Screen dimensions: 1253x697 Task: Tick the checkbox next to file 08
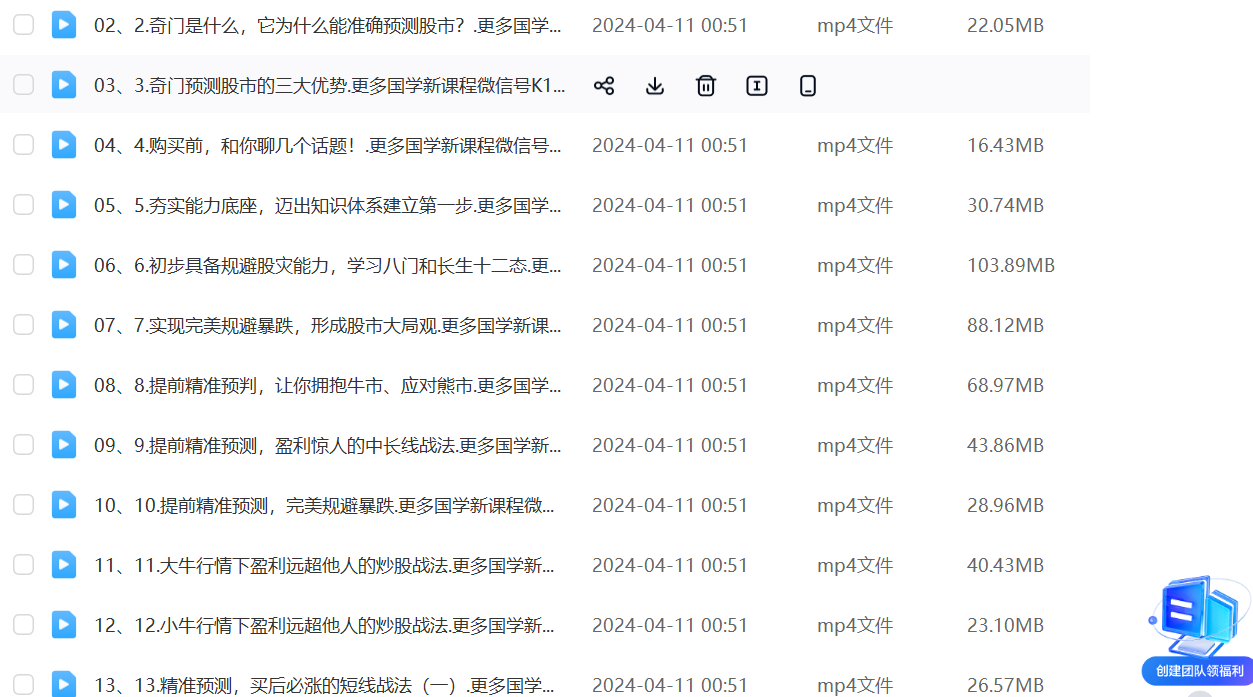[x=23, y=385]
